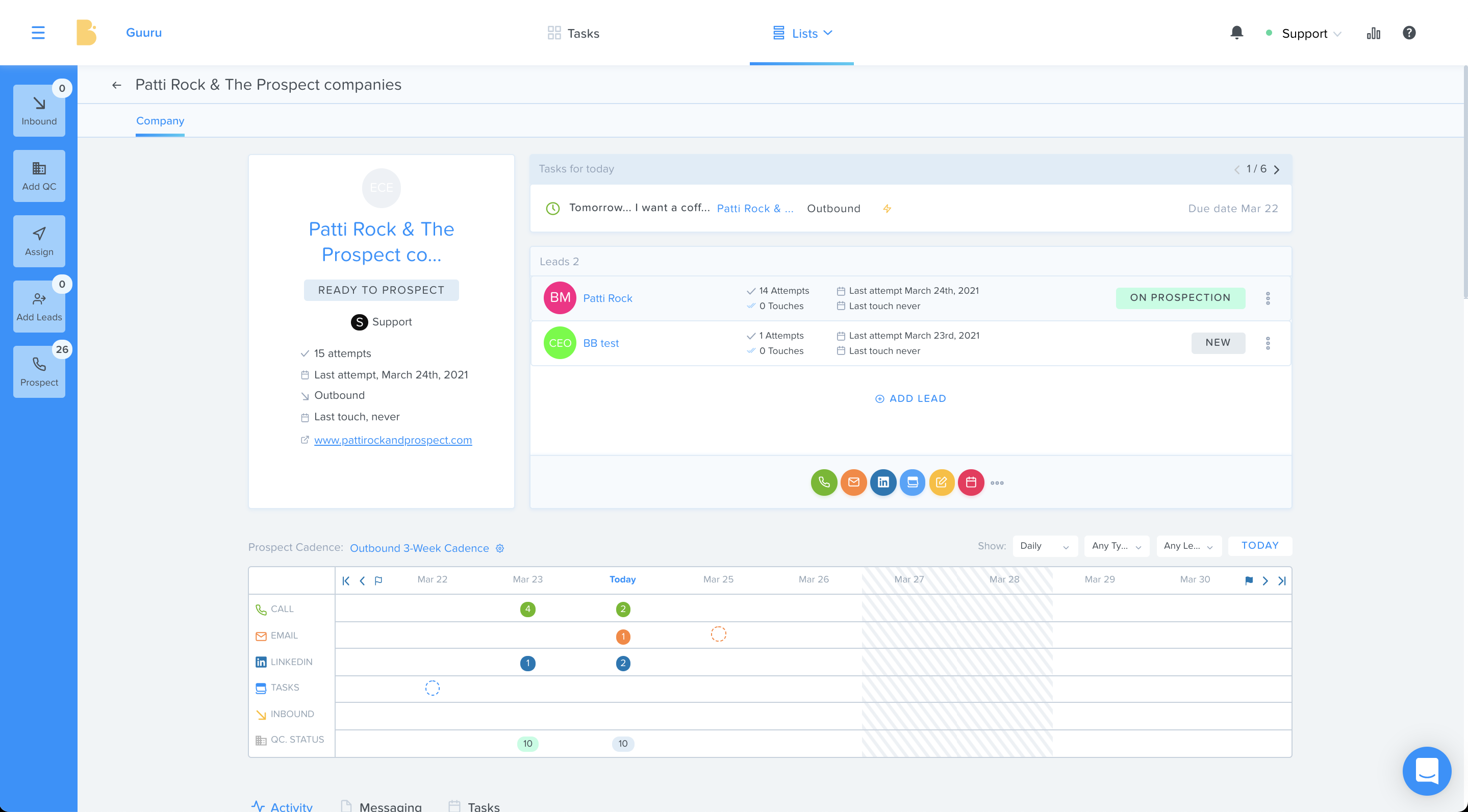Show next task for today
This screenshot has height=812, width=1468.
pyautogui.click(x=1277, y=169)
